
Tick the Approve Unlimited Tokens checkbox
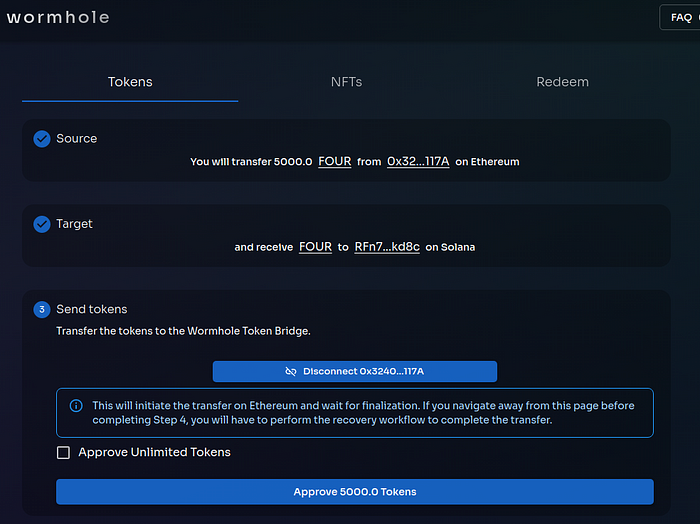coord(64,453)
